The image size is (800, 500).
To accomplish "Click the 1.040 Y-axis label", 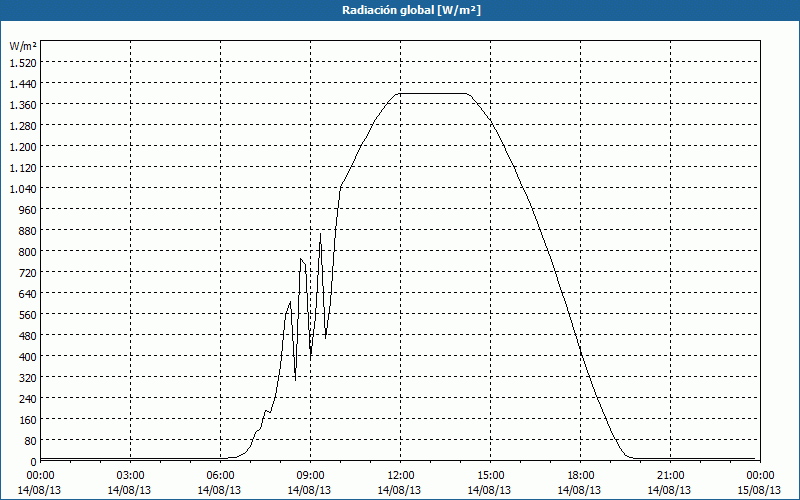I will [x=23, y=189].
